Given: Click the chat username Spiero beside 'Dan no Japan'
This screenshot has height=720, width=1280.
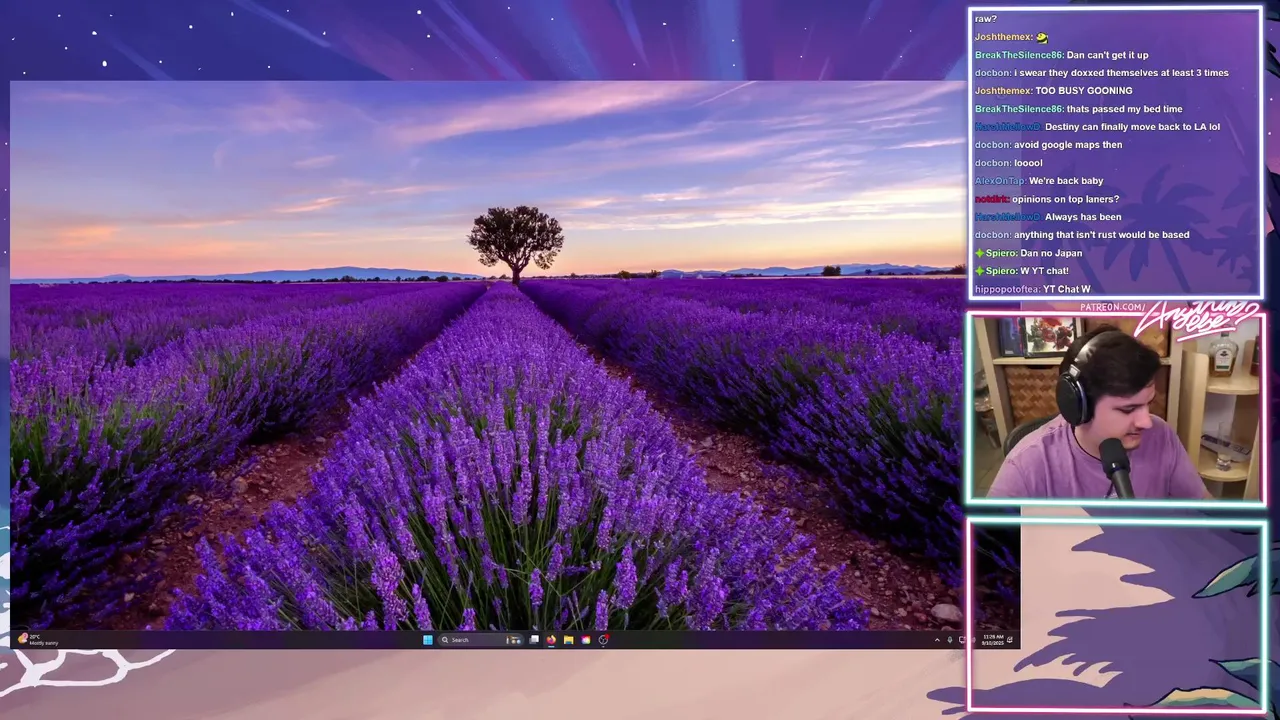Looking at the screenshot, I should pyautogui.click(x=1001, y=253).
